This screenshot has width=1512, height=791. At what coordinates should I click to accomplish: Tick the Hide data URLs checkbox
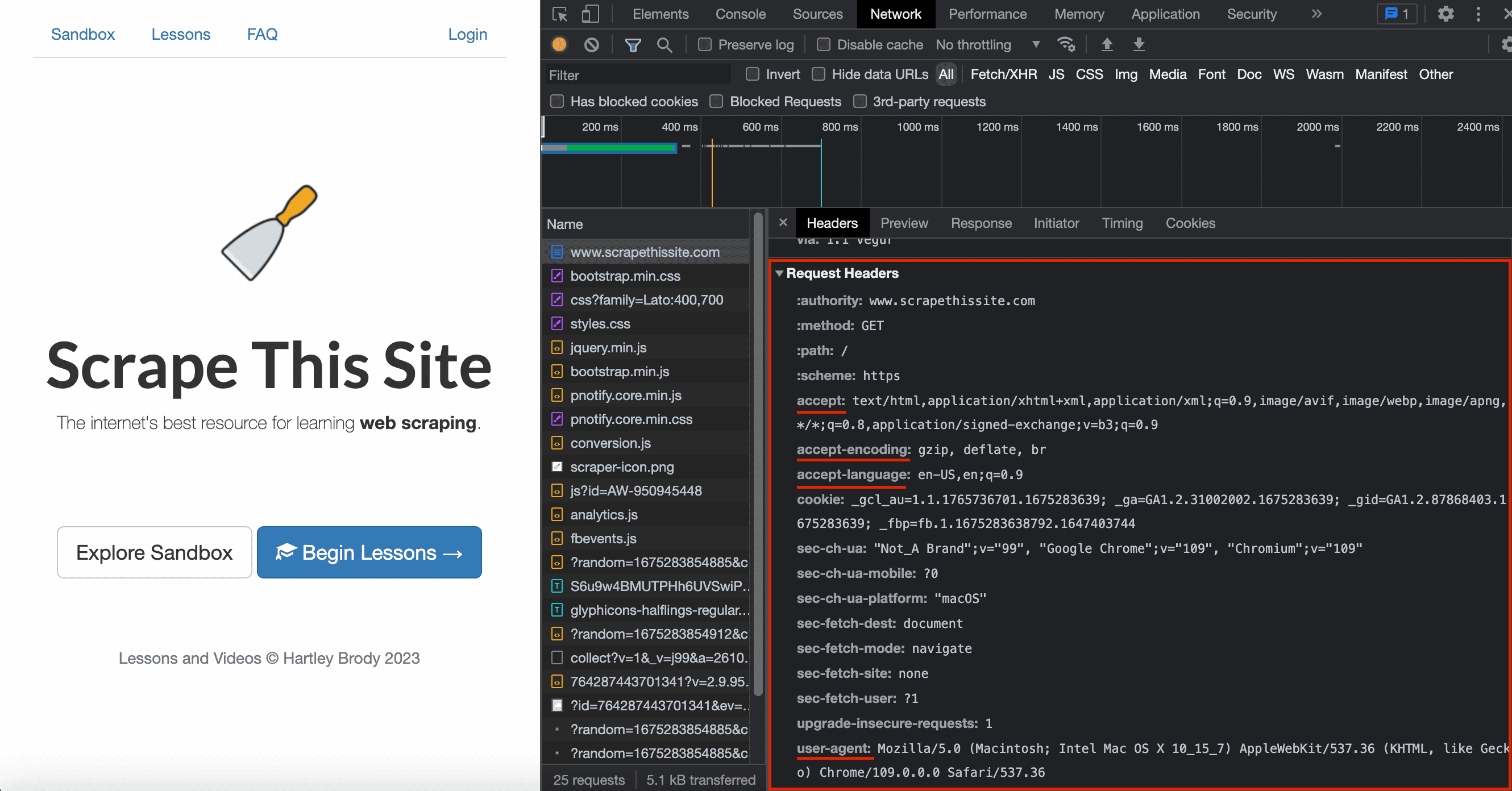[x=819, y=74]
